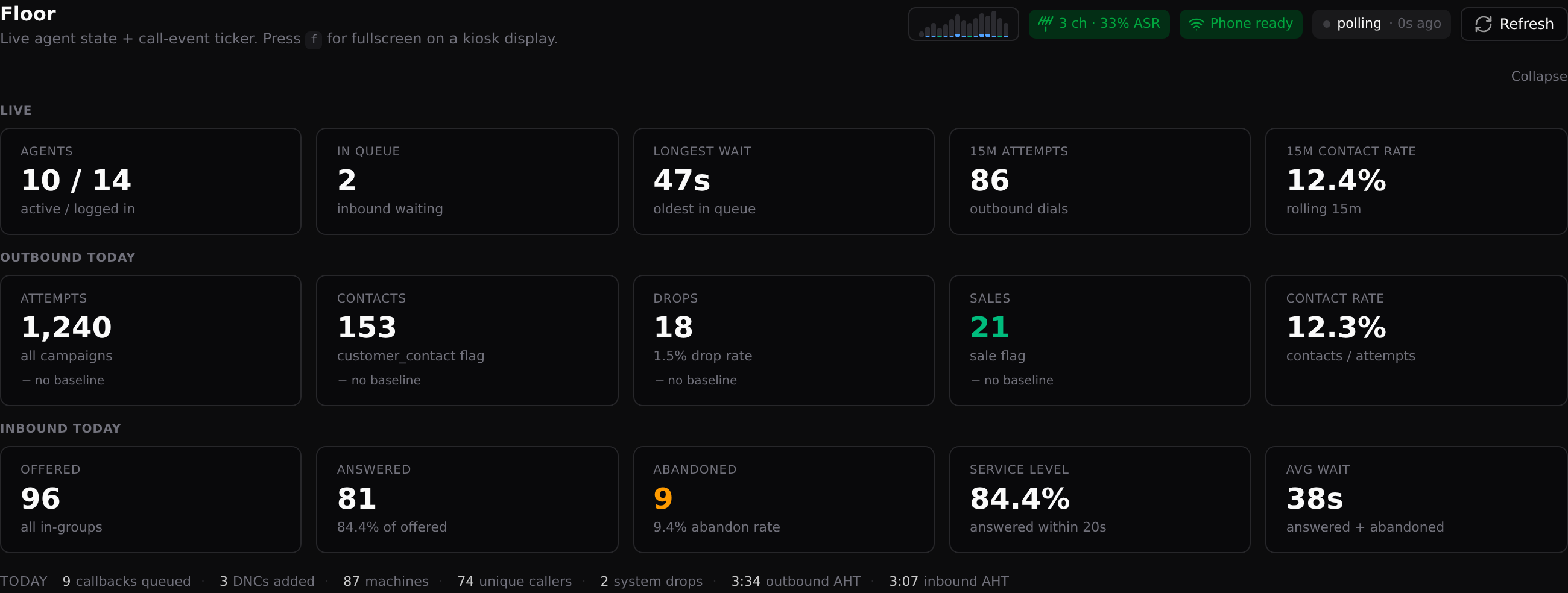
Task: Click '2 system drops' in footer
Action: 651,581
